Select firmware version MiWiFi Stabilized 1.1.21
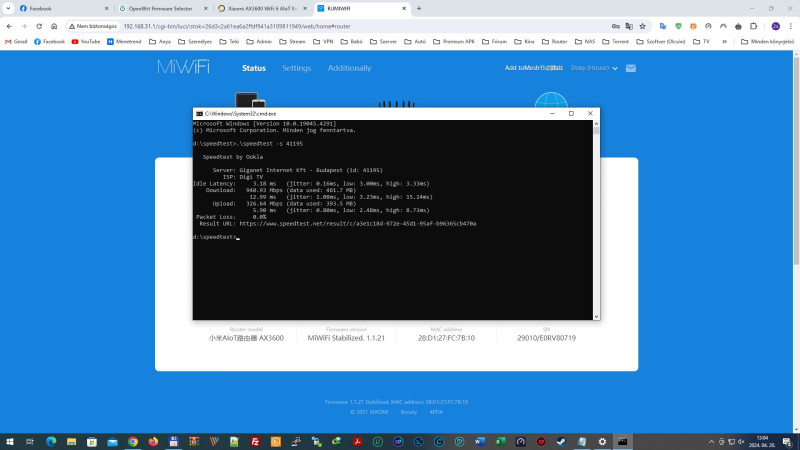The width and height of the screenshot is (800, 450). click(x=346, y=338)
